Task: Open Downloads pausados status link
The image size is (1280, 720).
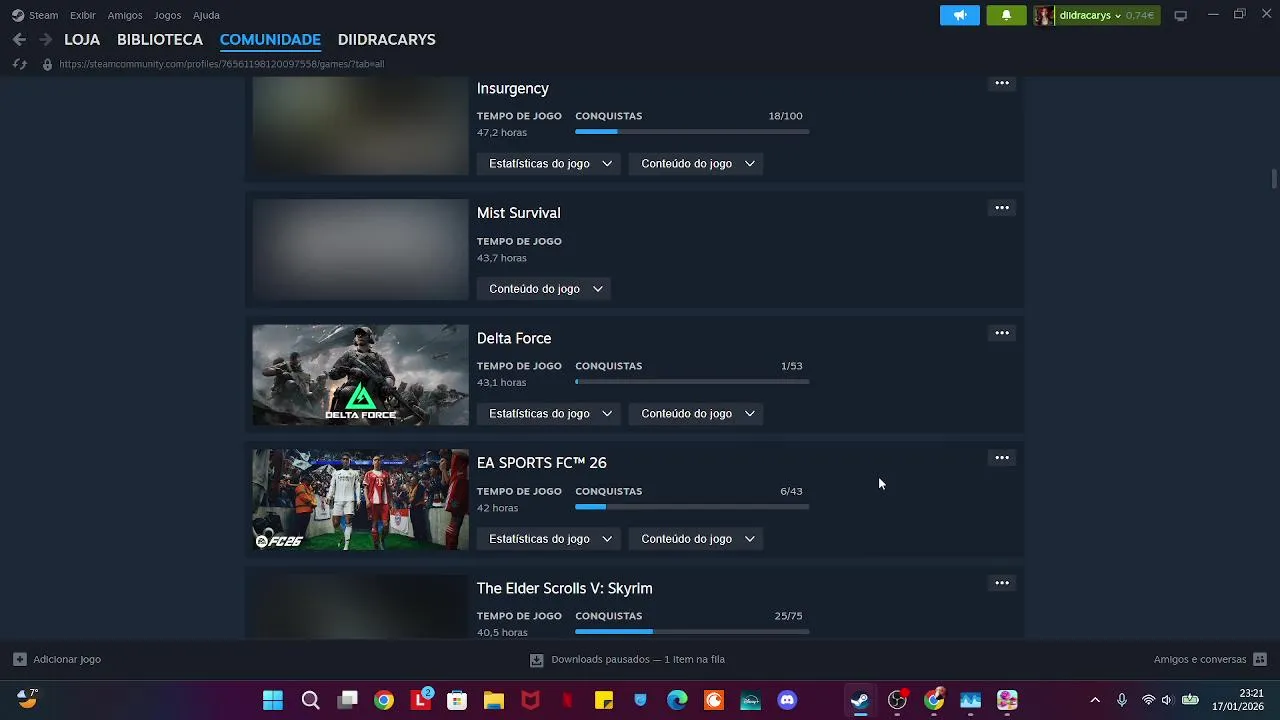Action: coord(638,660)
